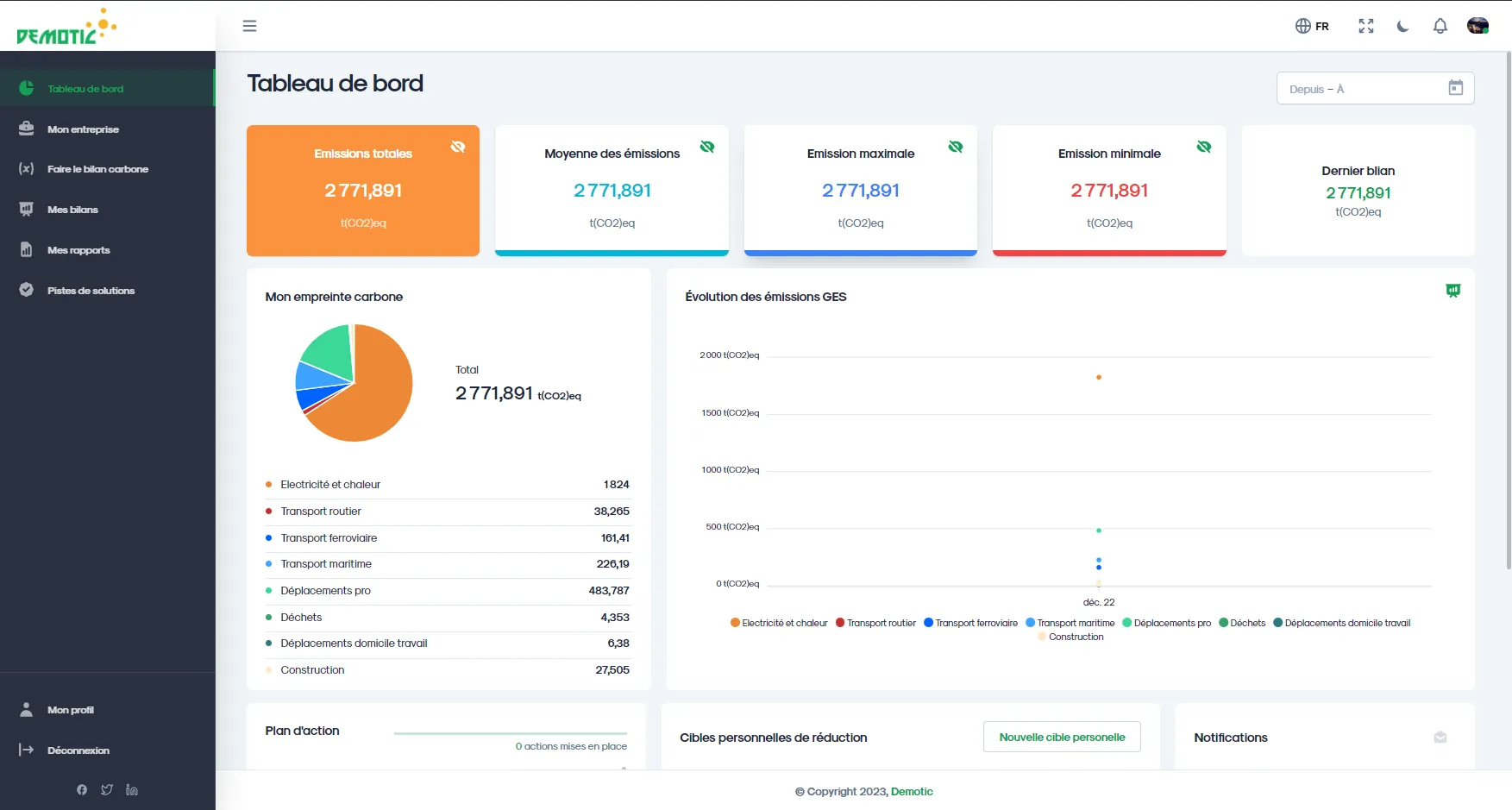Click Déconnexion to log out
Screen dimensions: 1512x810
click(x=107, y=750)
